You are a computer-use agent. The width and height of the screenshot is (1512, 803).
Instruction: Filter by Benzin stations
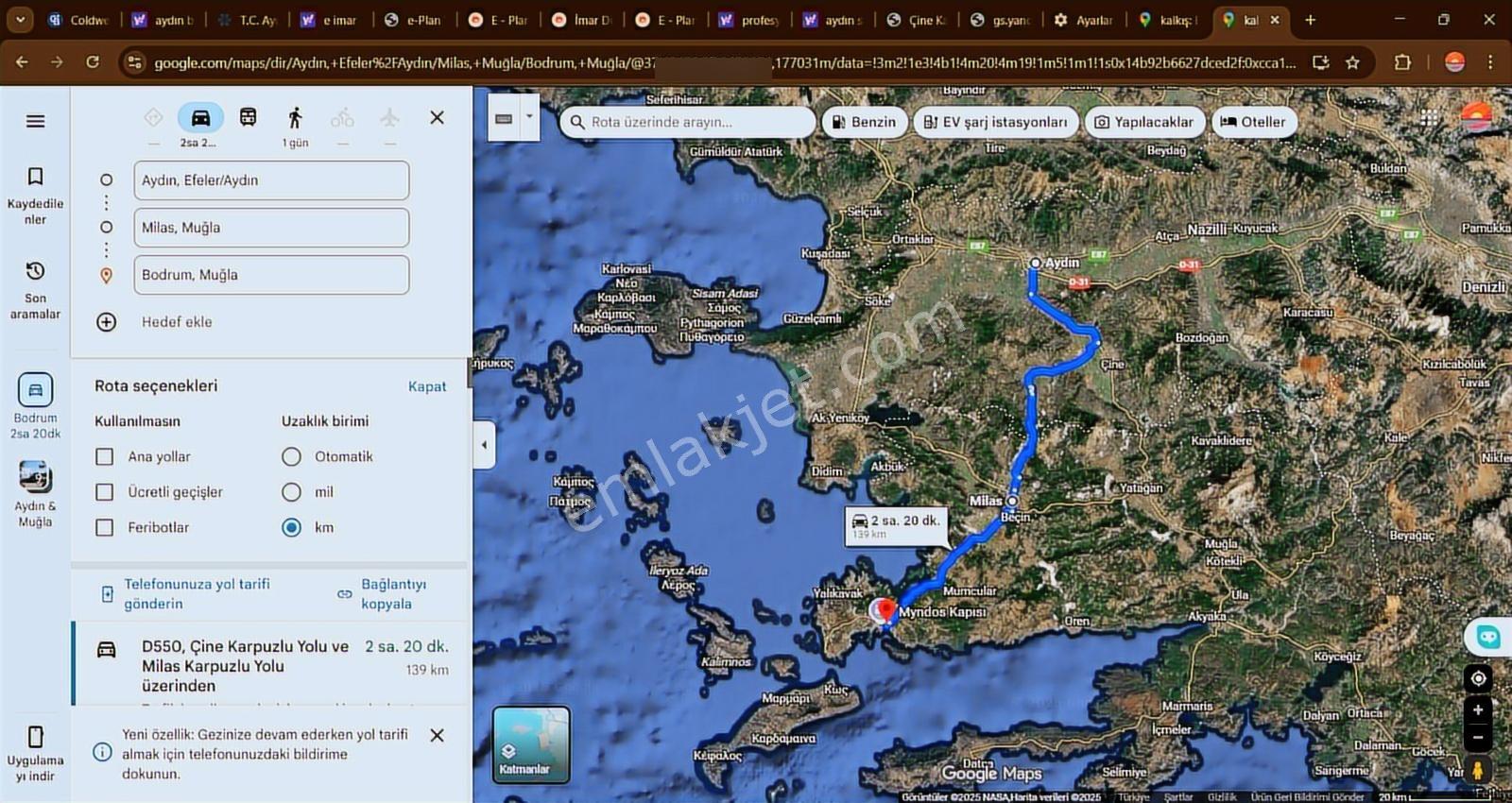864,122
